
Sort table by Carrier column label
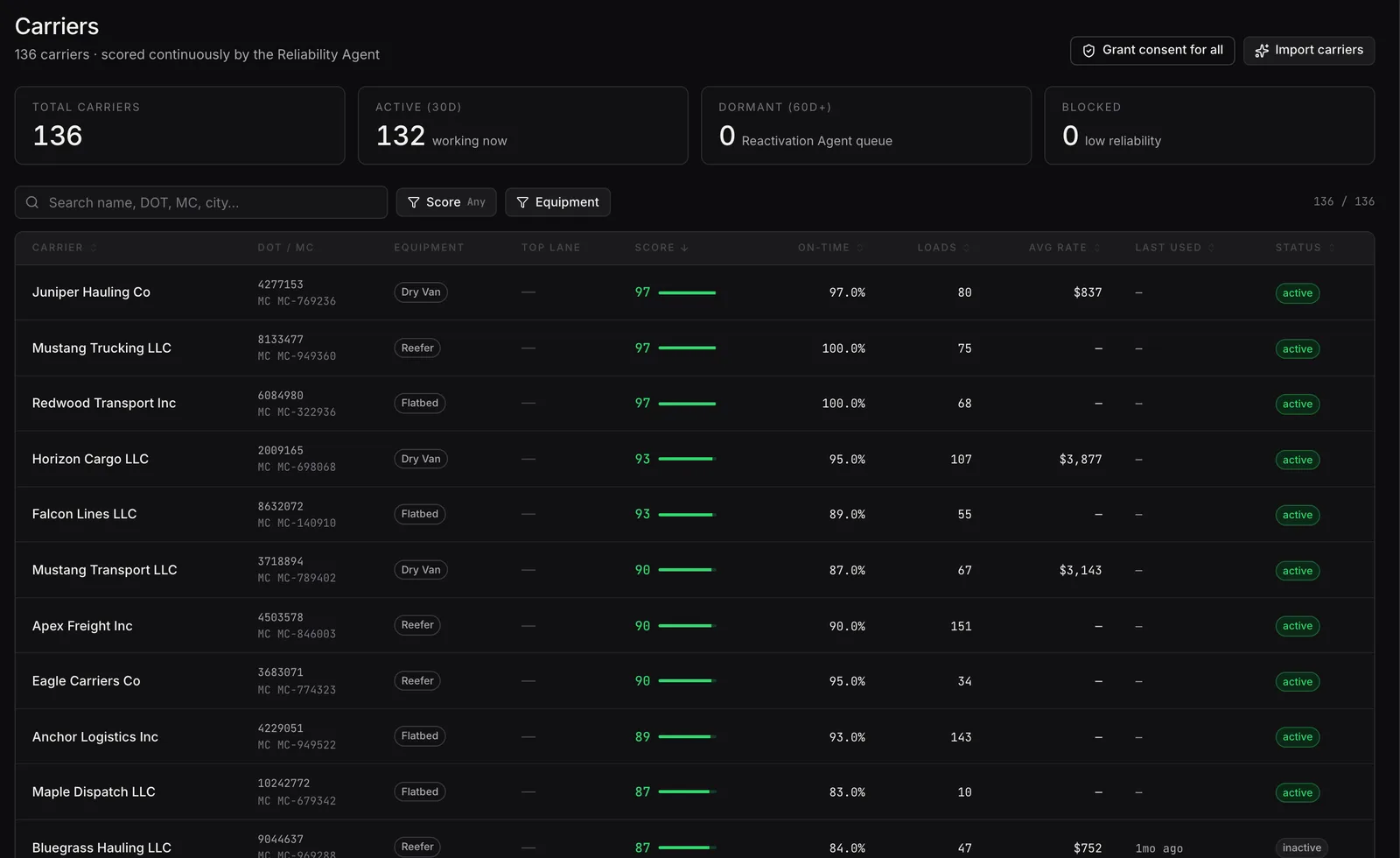coord(58,248)
